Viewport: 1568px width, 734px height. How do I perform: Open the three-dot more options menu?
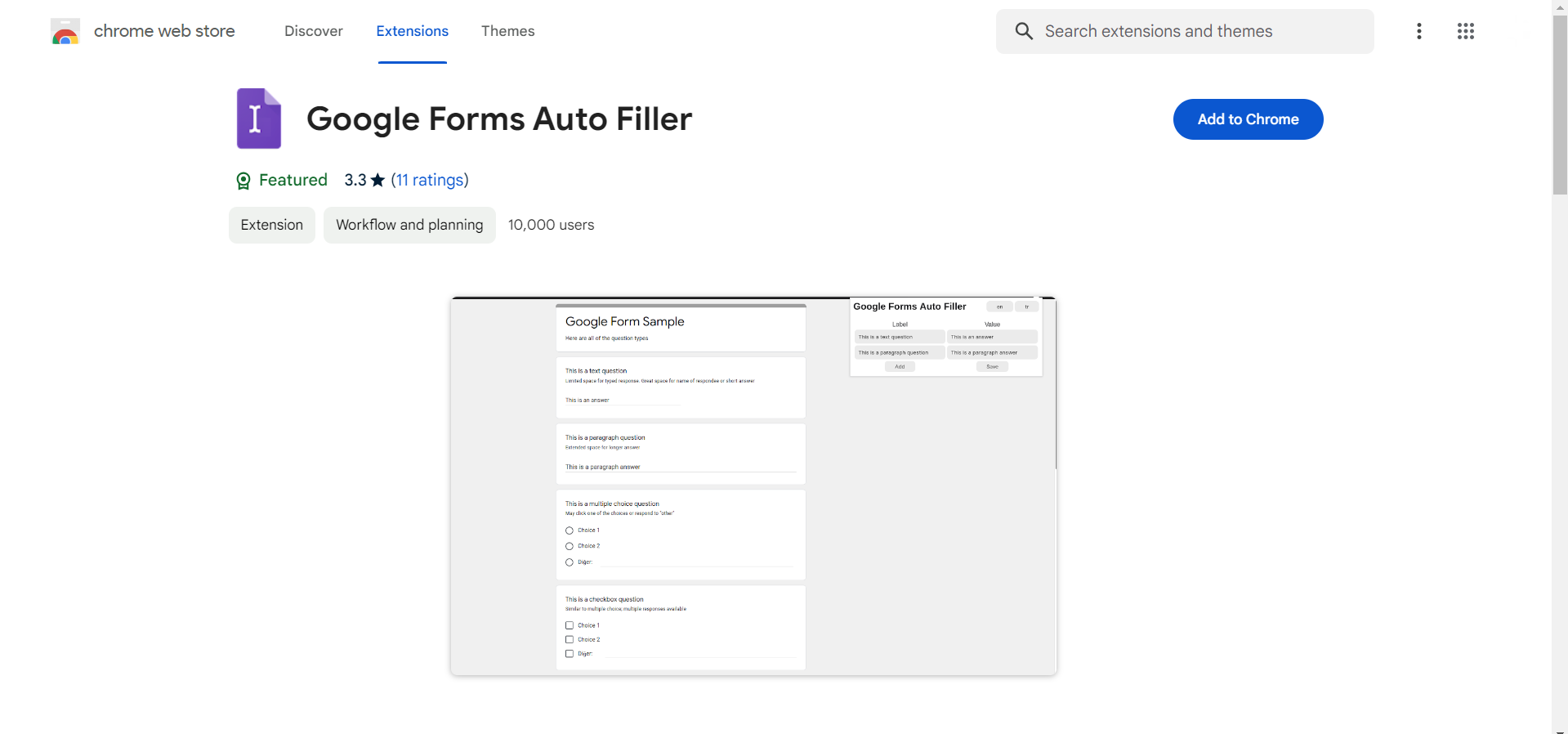pyautogui.click(x=1419, y=31)
